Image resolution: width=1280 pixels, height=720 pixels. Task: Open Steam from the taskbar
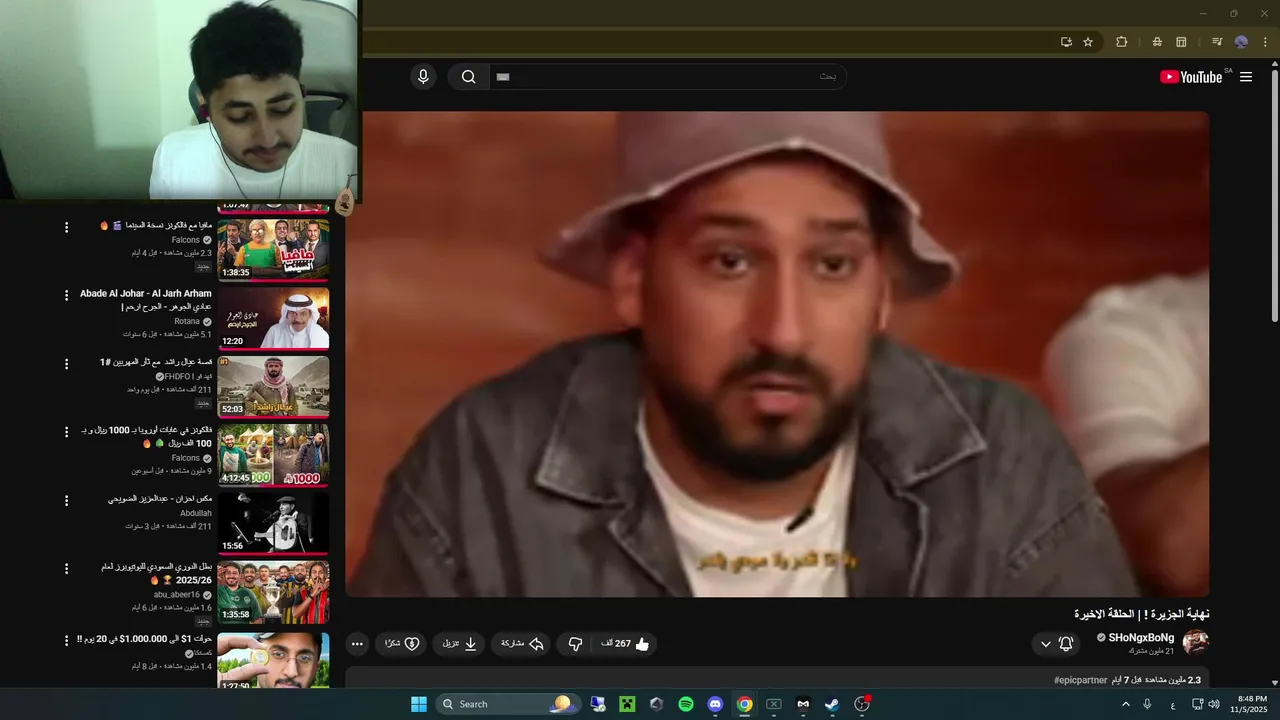[832, 704]
